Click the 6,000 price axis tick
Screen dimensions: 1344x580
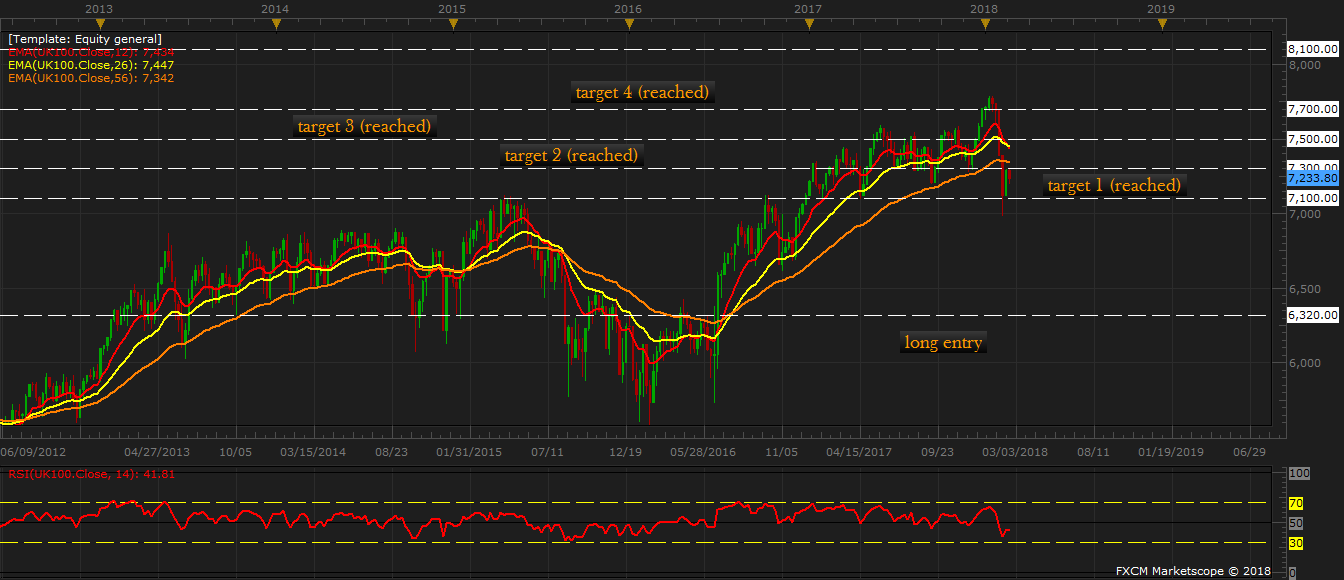point(1304,363)
